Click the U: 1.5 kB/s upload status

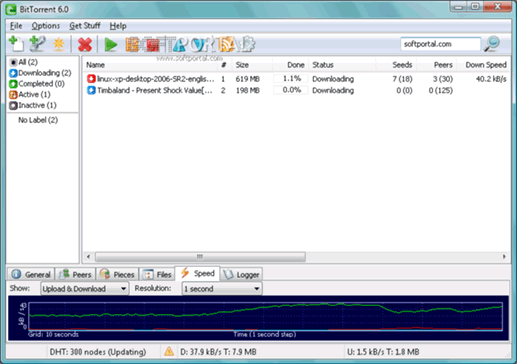pos(383,352)
